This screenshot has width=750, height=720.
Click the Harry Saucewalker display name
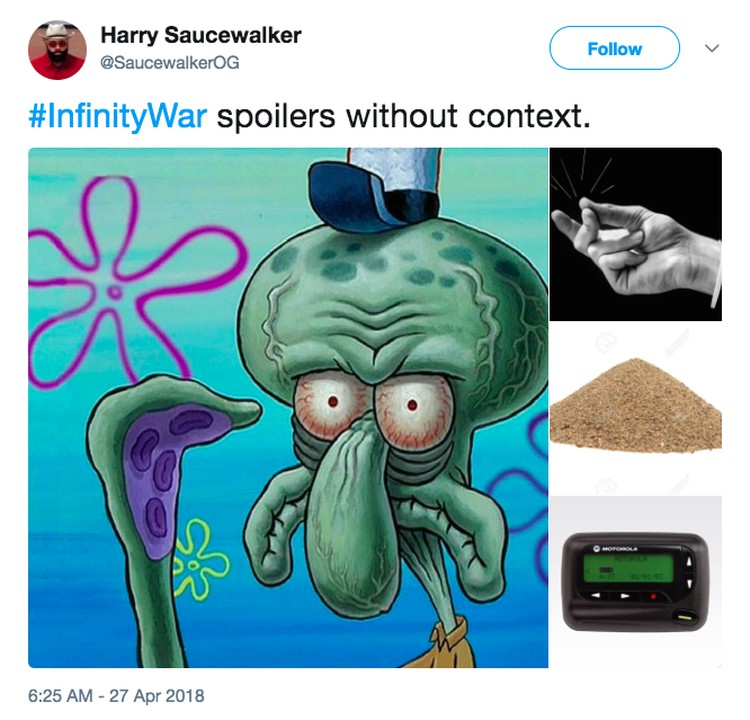point(201,36)
